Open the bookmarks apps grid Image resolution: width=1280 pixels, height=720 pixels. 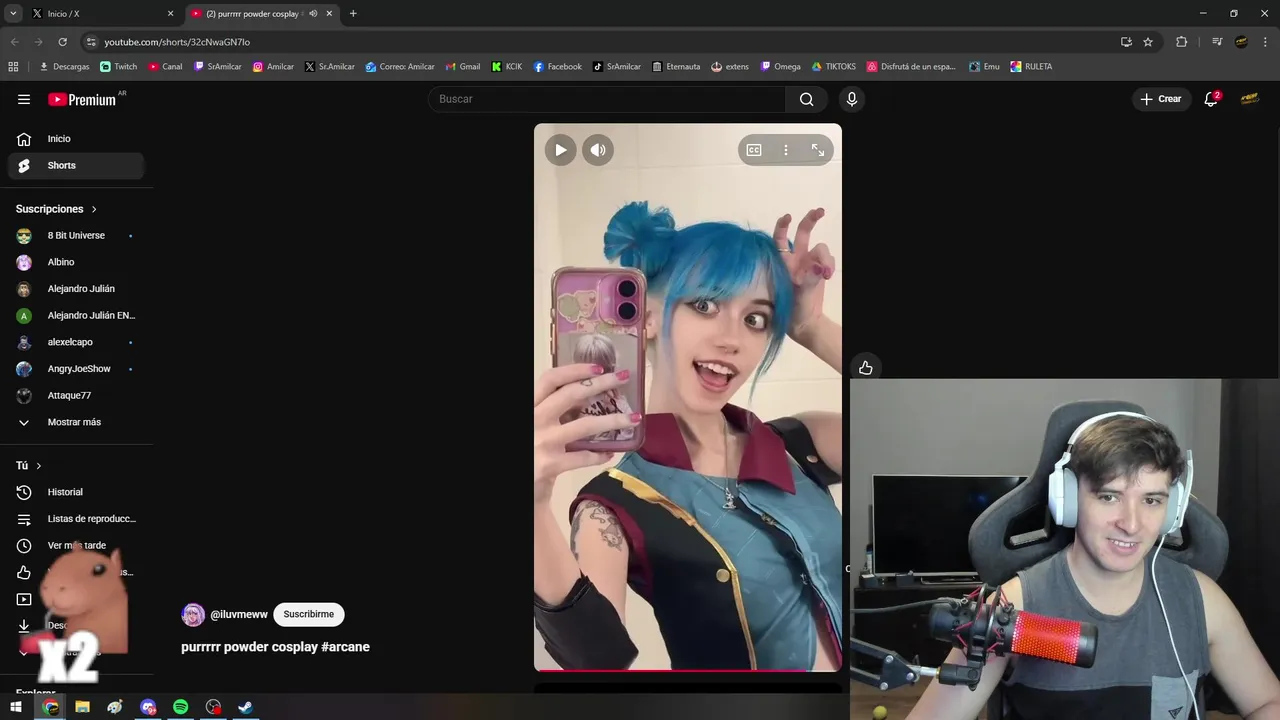click(x=13, y=67)
